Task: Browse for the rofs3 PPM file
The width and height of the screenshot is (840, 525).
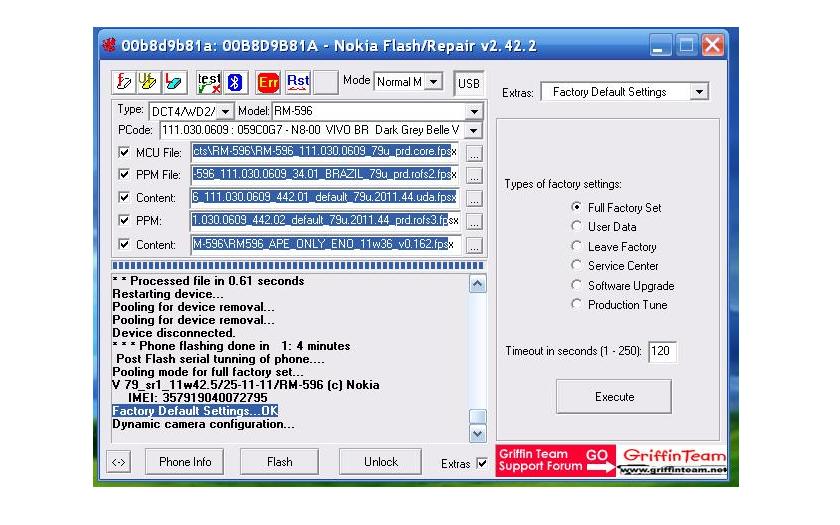Action: tap(474, 222)
